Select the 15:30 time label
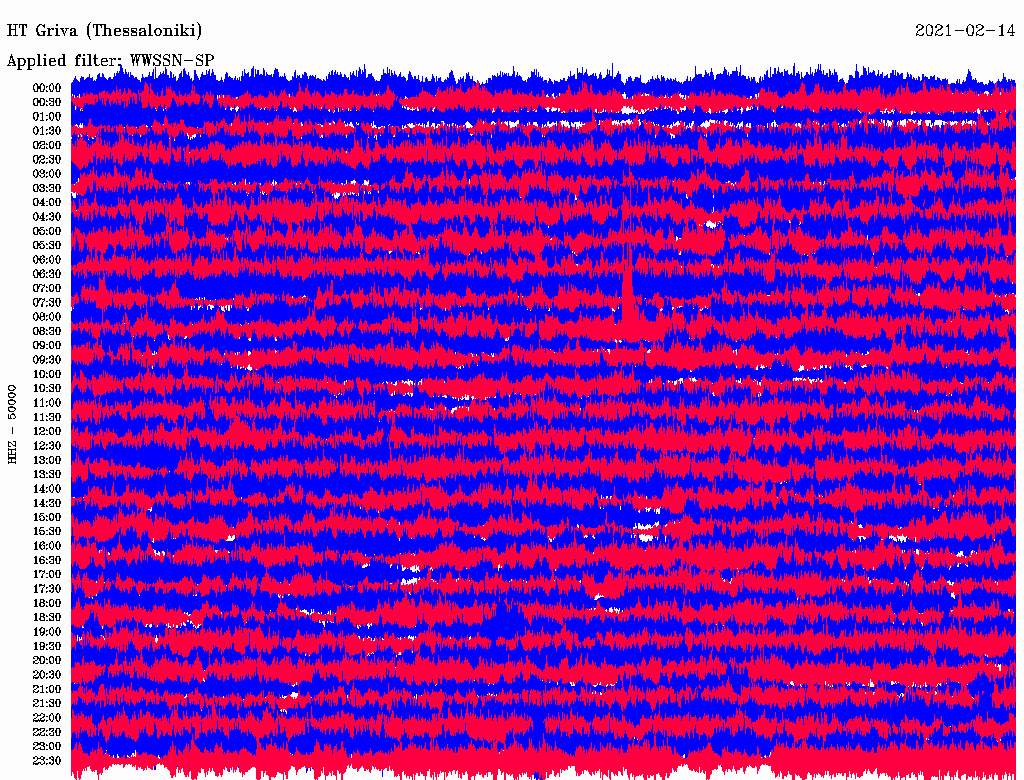The height and width of the screenshot is (780, 1024). pos(47,532)
